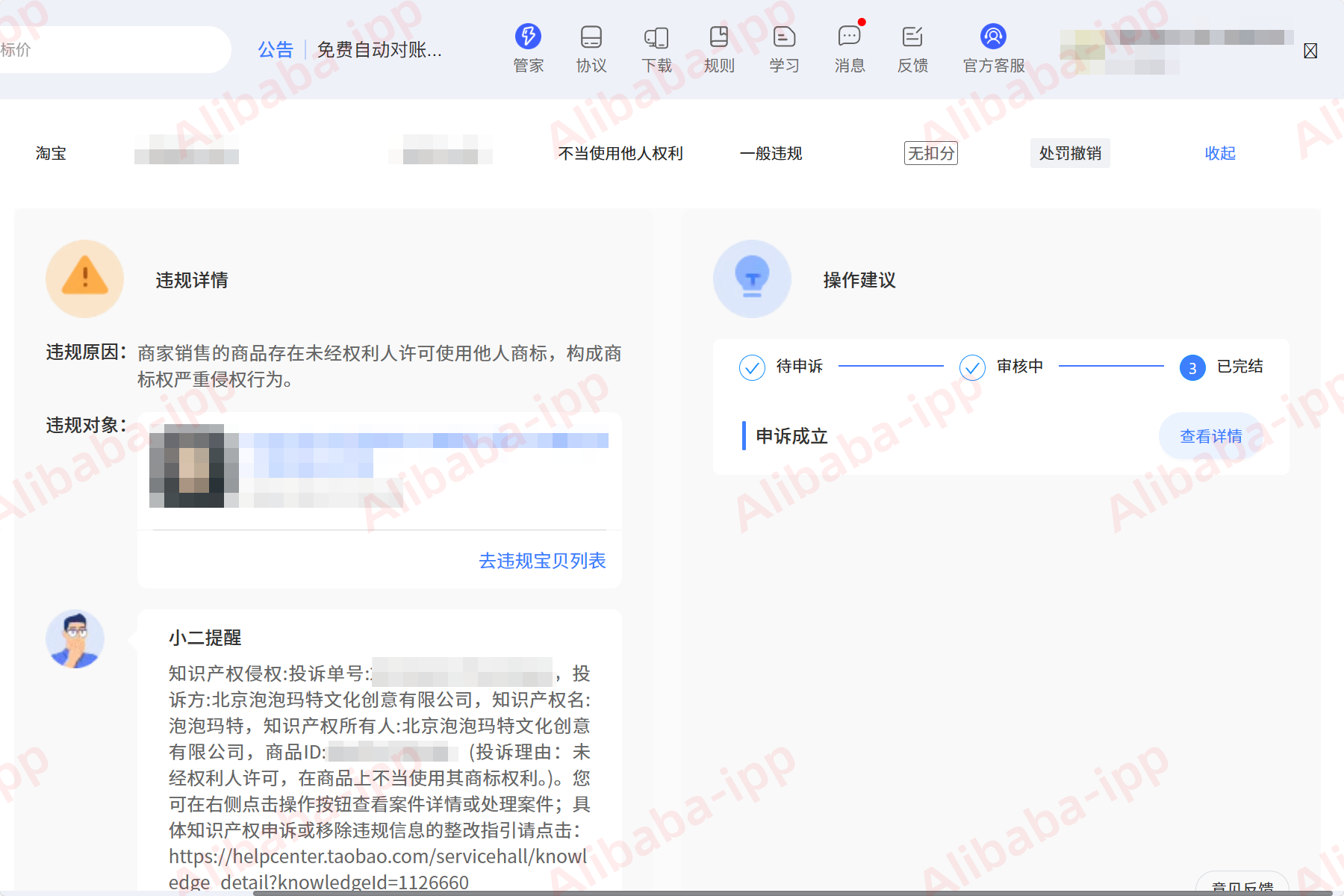Click the helpcenter.taobao.com URL text
The height and width of the screenshot is (896, 1344).
point(378,869)
